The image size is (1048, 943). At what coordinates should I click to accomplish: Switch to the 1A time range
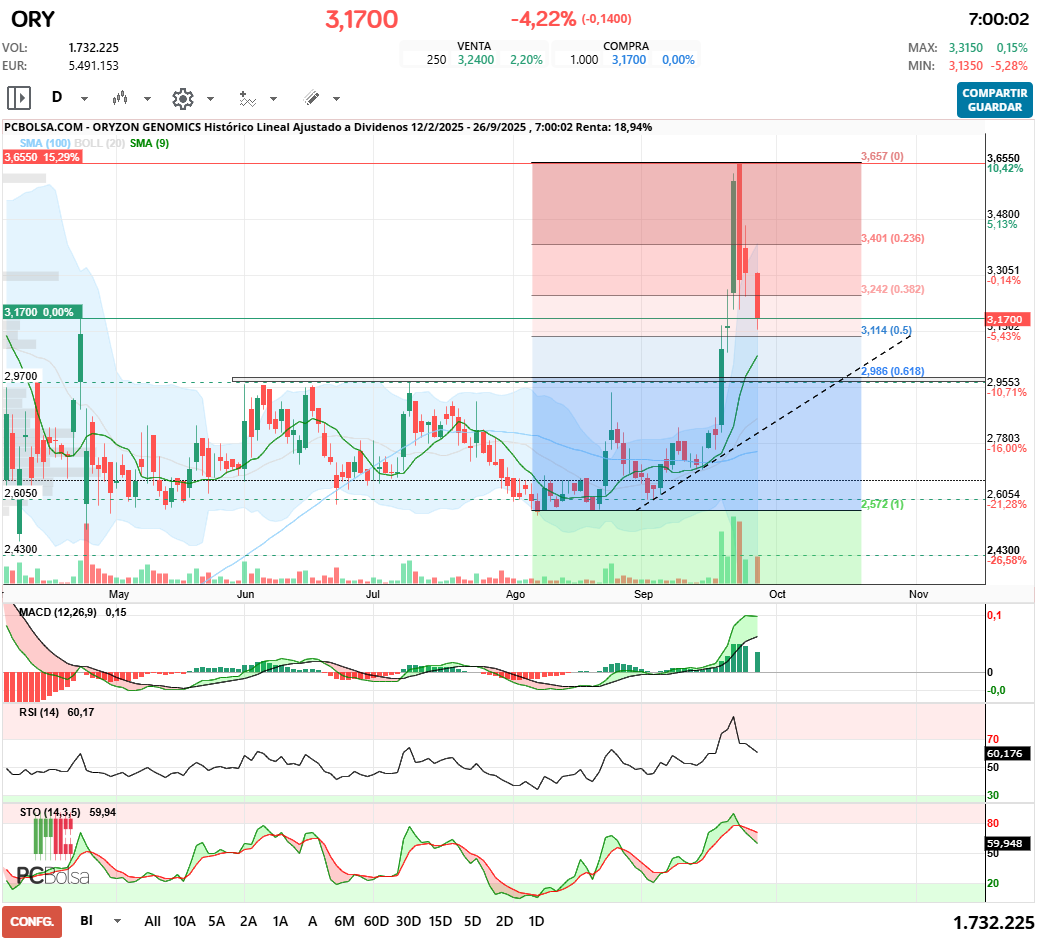pos(280,921)
